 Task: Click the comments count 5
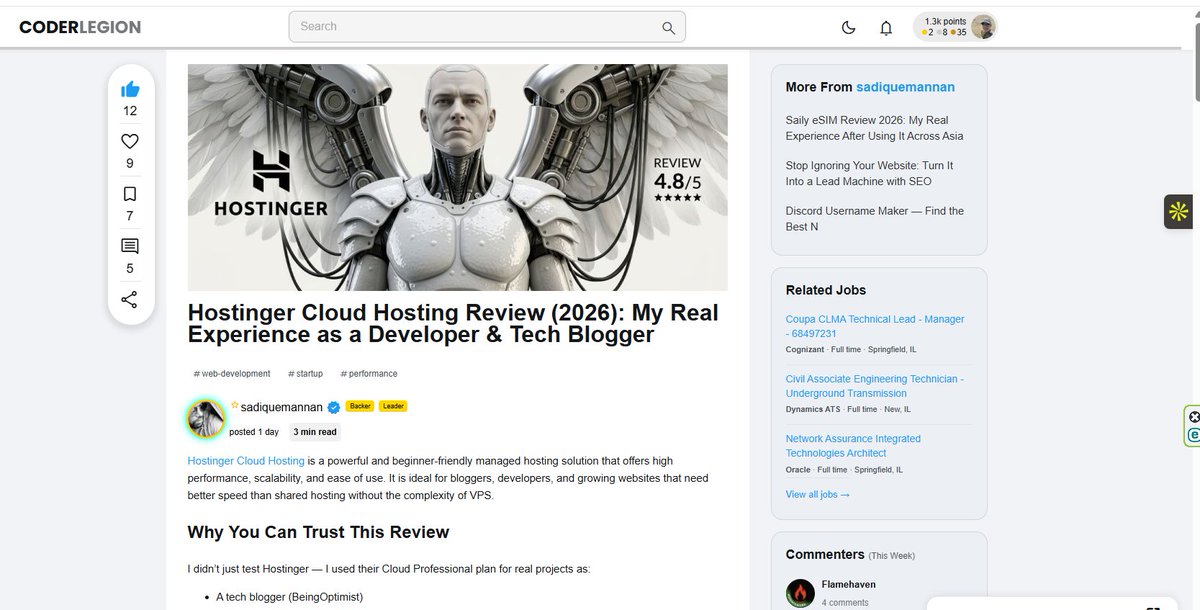pyautogui.click(x=129, y=268)
